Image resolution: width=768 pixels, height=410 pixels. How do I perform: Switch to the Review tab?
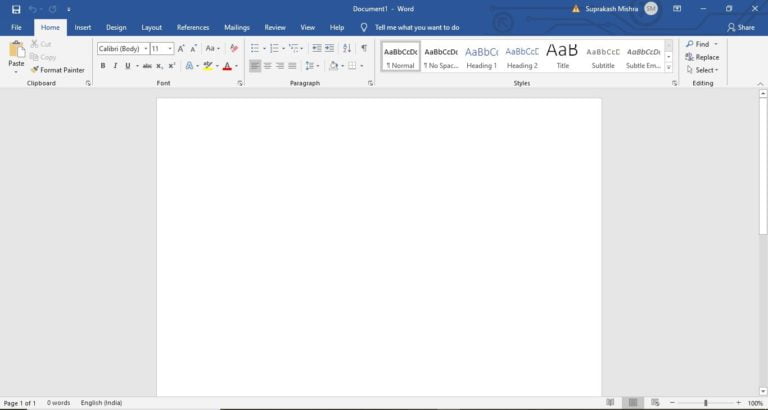[x=275, y=27]
